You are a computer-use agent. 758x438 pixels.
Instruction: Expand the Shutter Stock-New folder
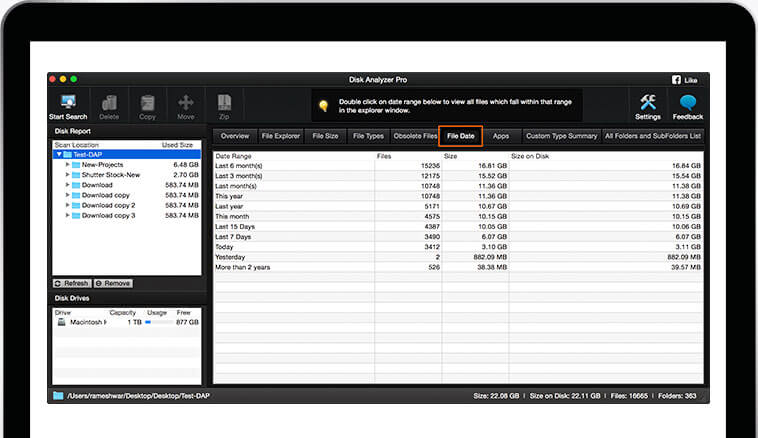point(68,175)
